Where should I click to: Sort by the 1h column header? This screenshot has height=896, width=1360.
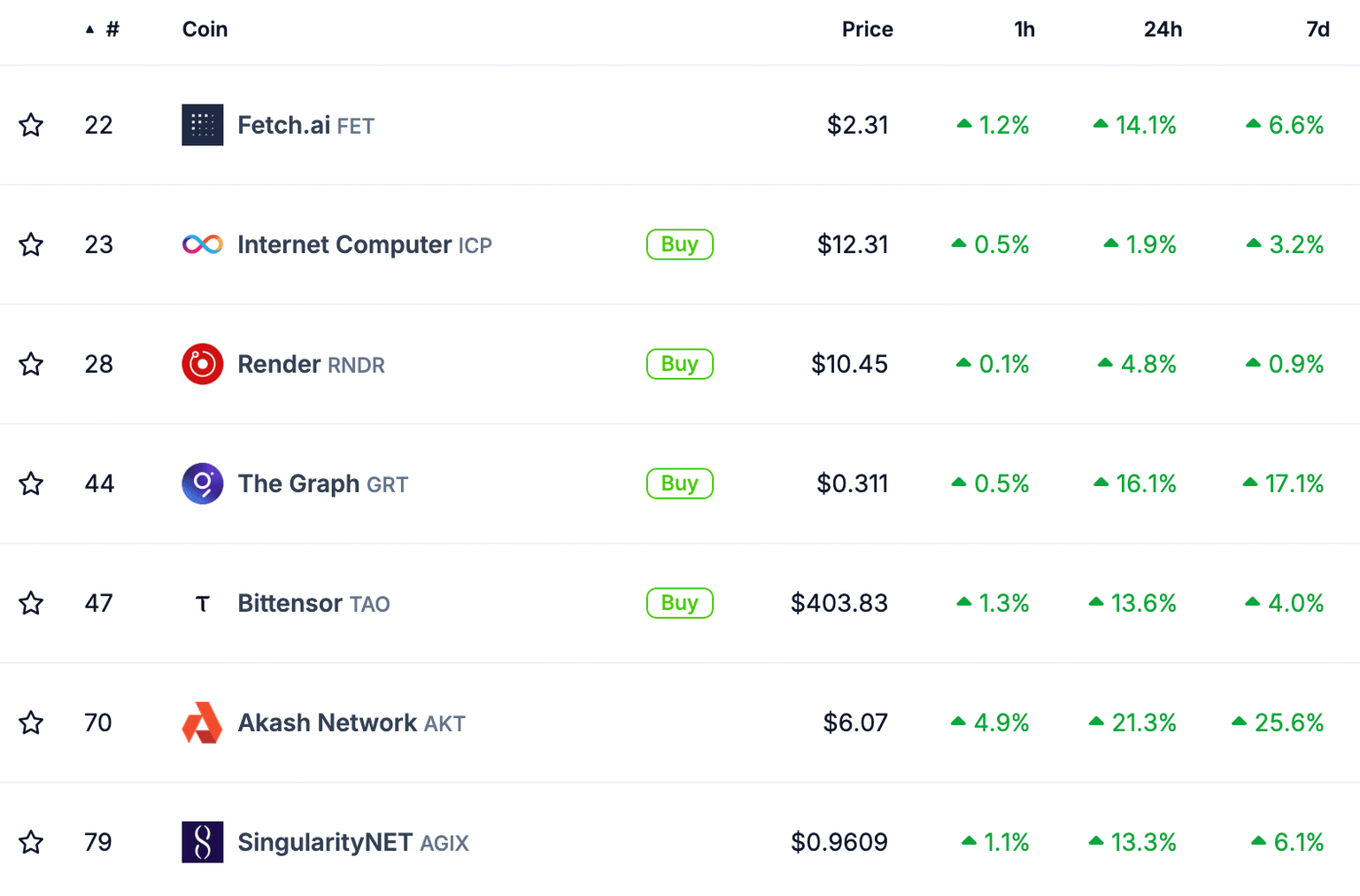[x=1024, y=29]
